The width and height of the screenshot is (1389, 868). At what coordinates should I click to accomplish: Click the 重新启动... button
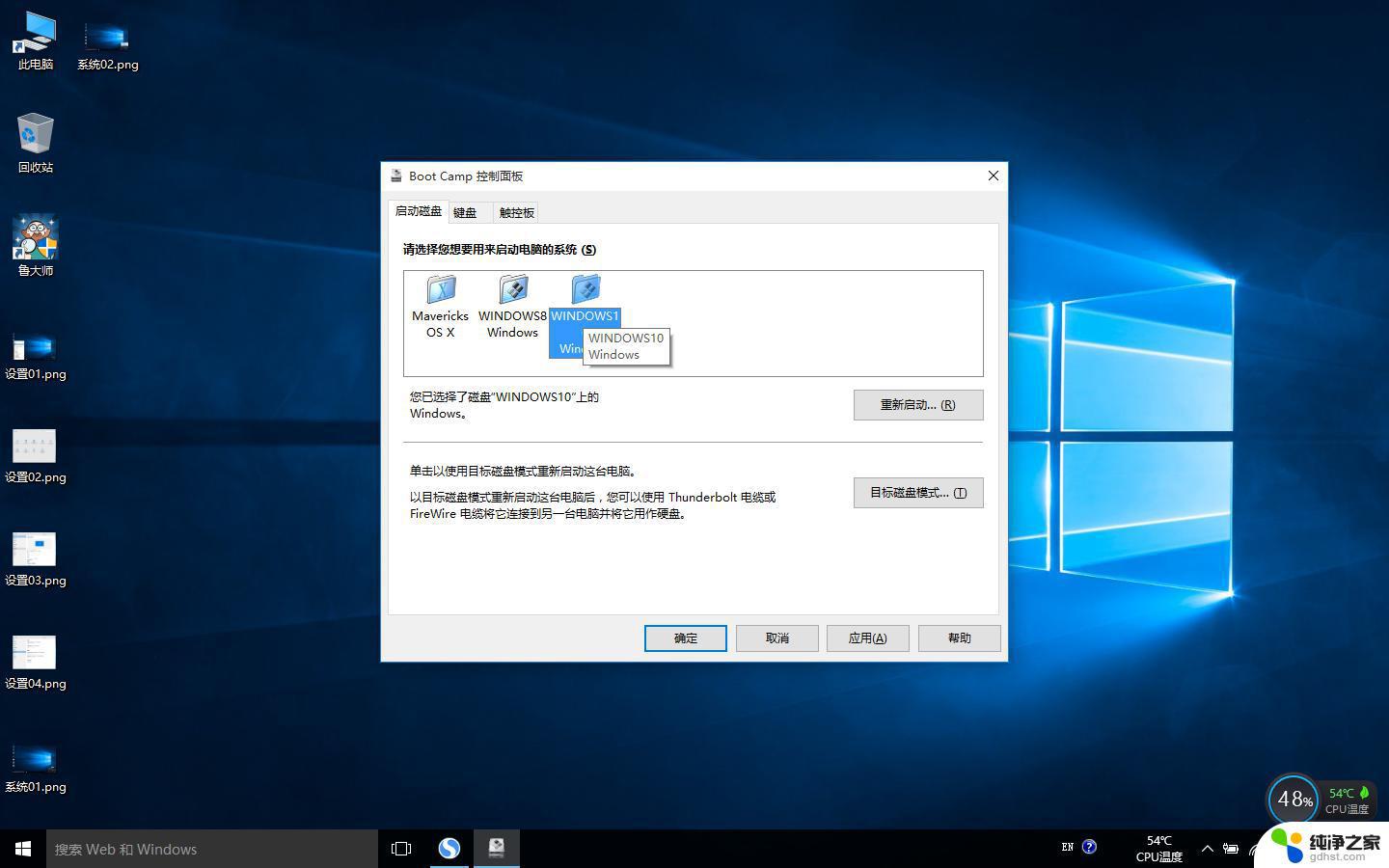coord(918,405)
